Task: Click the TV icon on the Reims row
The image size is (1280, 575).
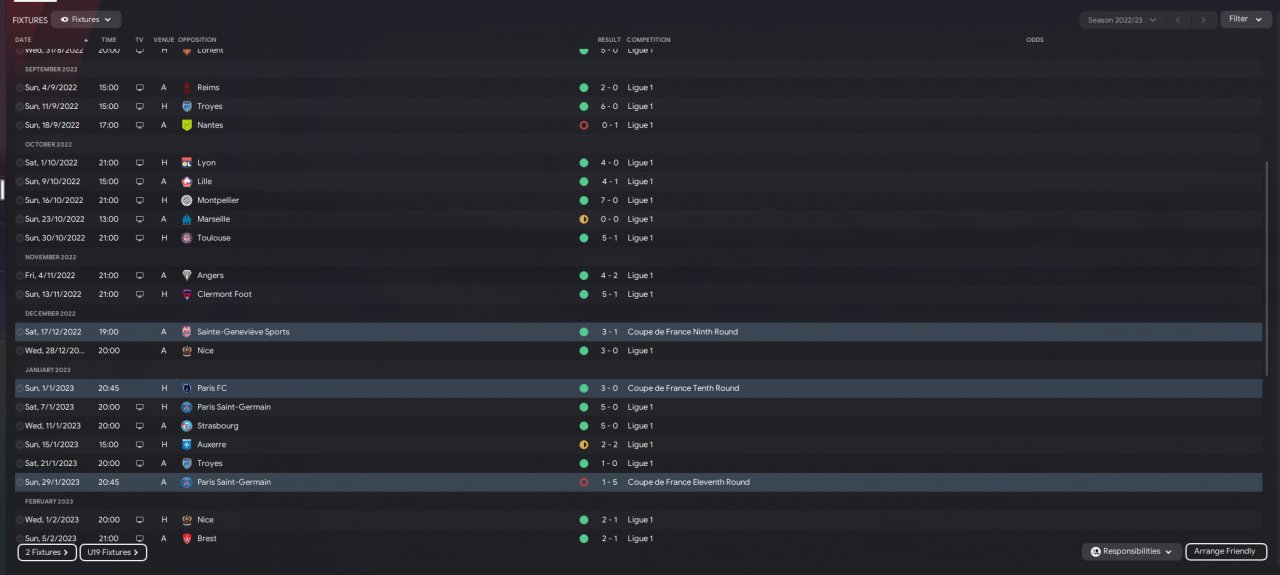Action: [140, 87]
